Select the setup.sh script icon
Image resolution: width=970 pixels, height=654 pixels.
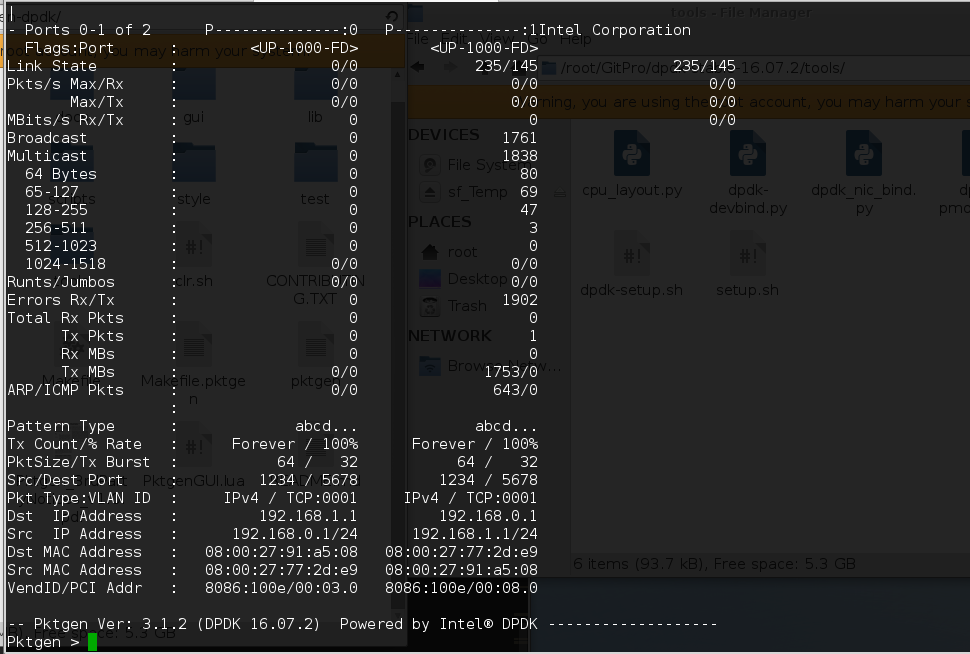[x=747, y=255]
